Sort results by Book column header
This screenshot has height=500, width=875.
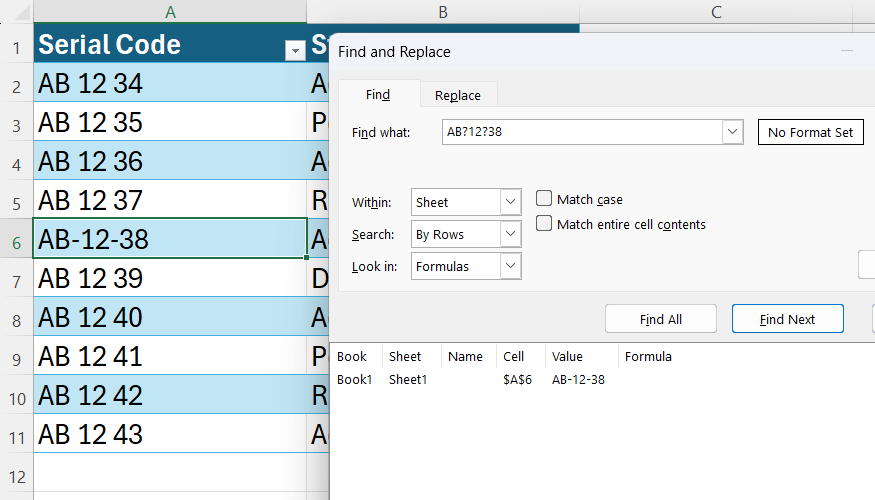pos(356,357)
